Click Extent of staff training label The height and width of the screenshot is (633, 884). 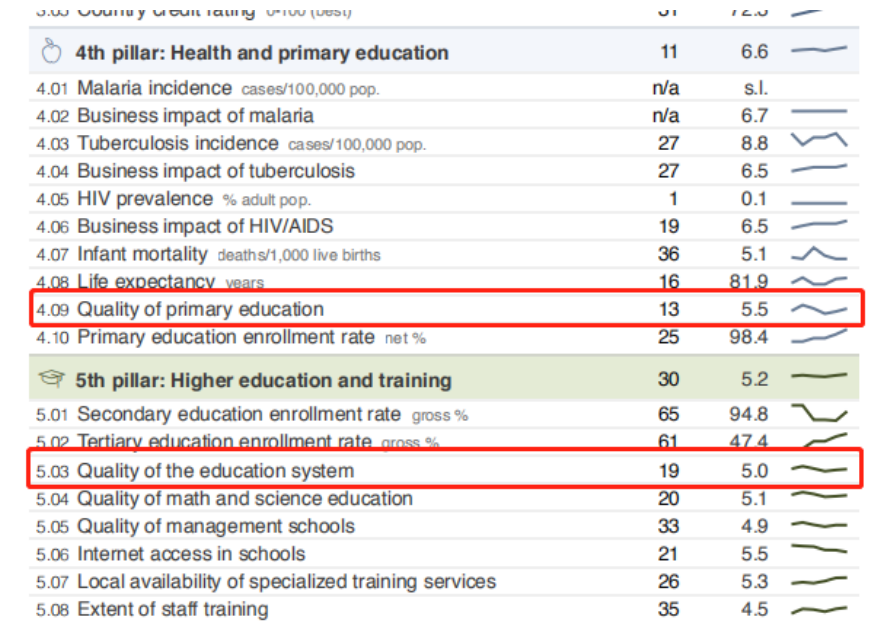click(x=173, y=609)
